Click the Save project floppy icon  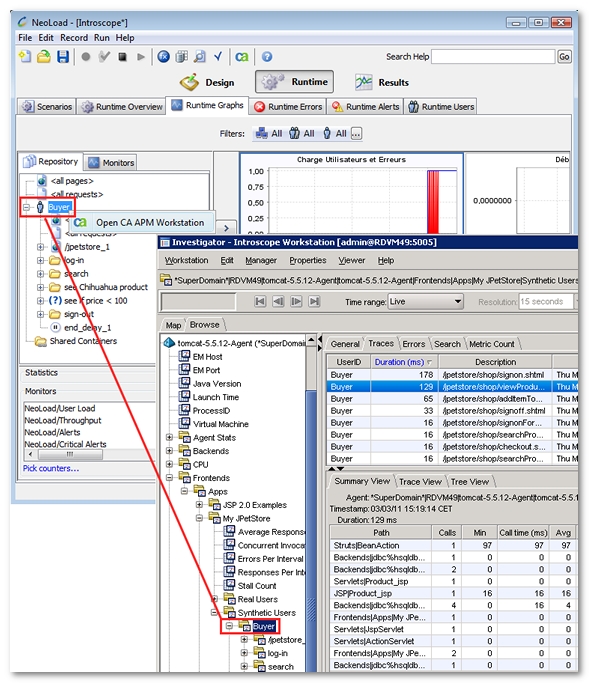pos(63,57)
